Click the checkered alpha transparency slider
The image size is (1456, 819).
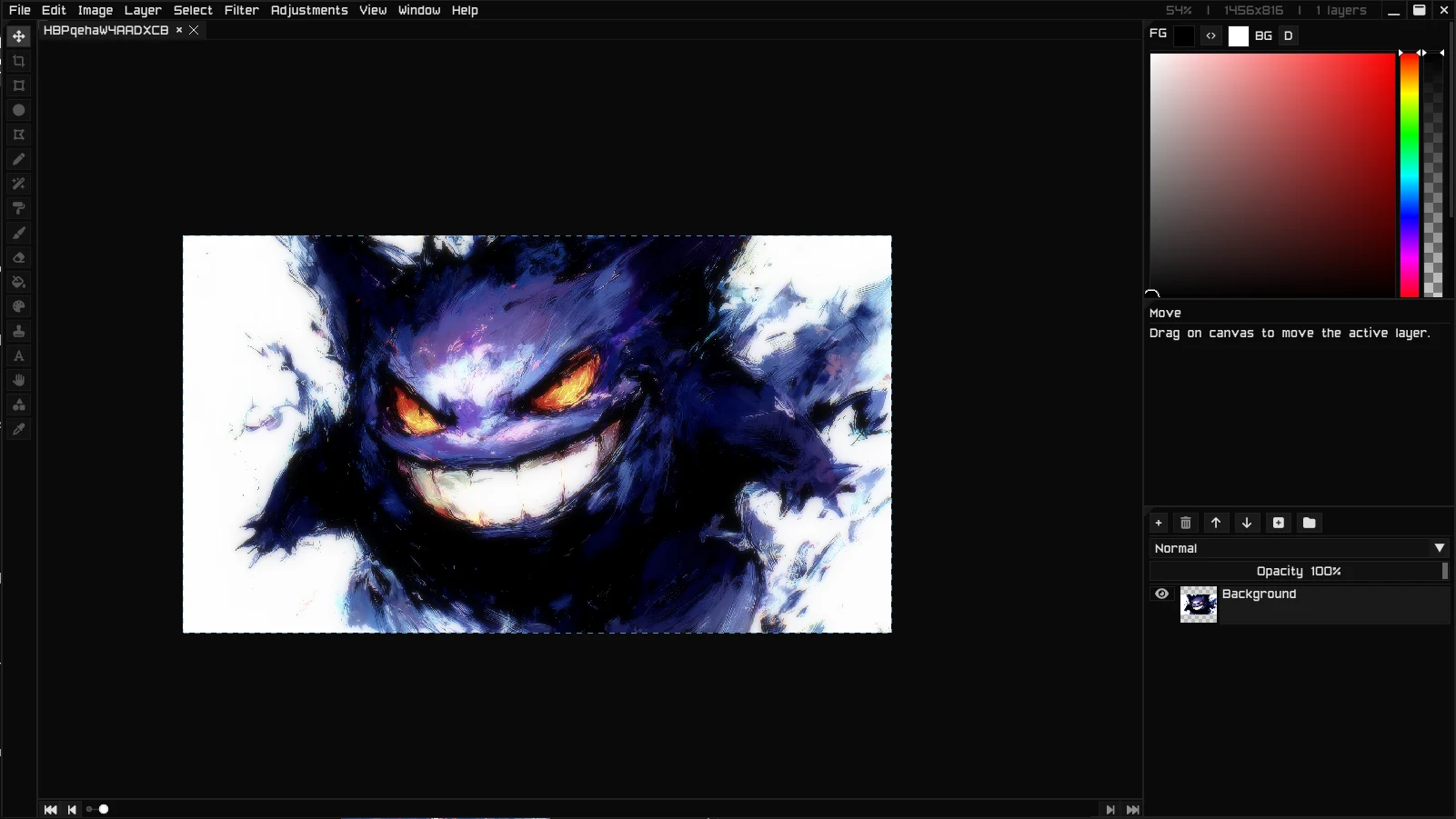(x=1433, y=175)
